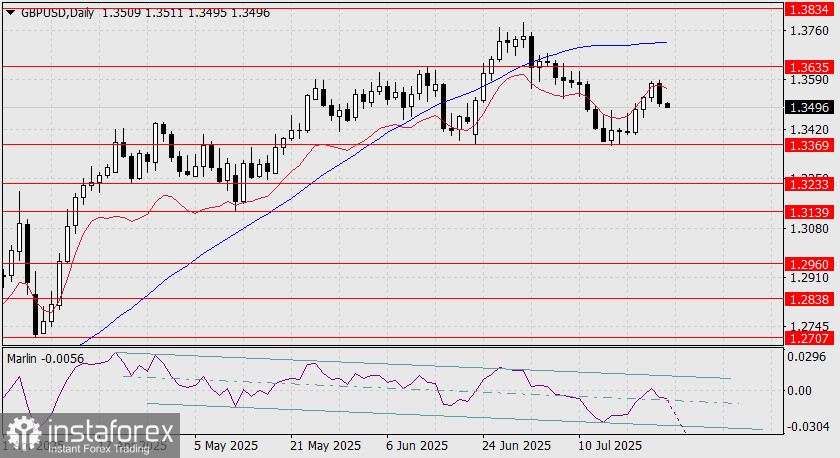Select the 1.3139 red price level label

[x=809, y=213]
